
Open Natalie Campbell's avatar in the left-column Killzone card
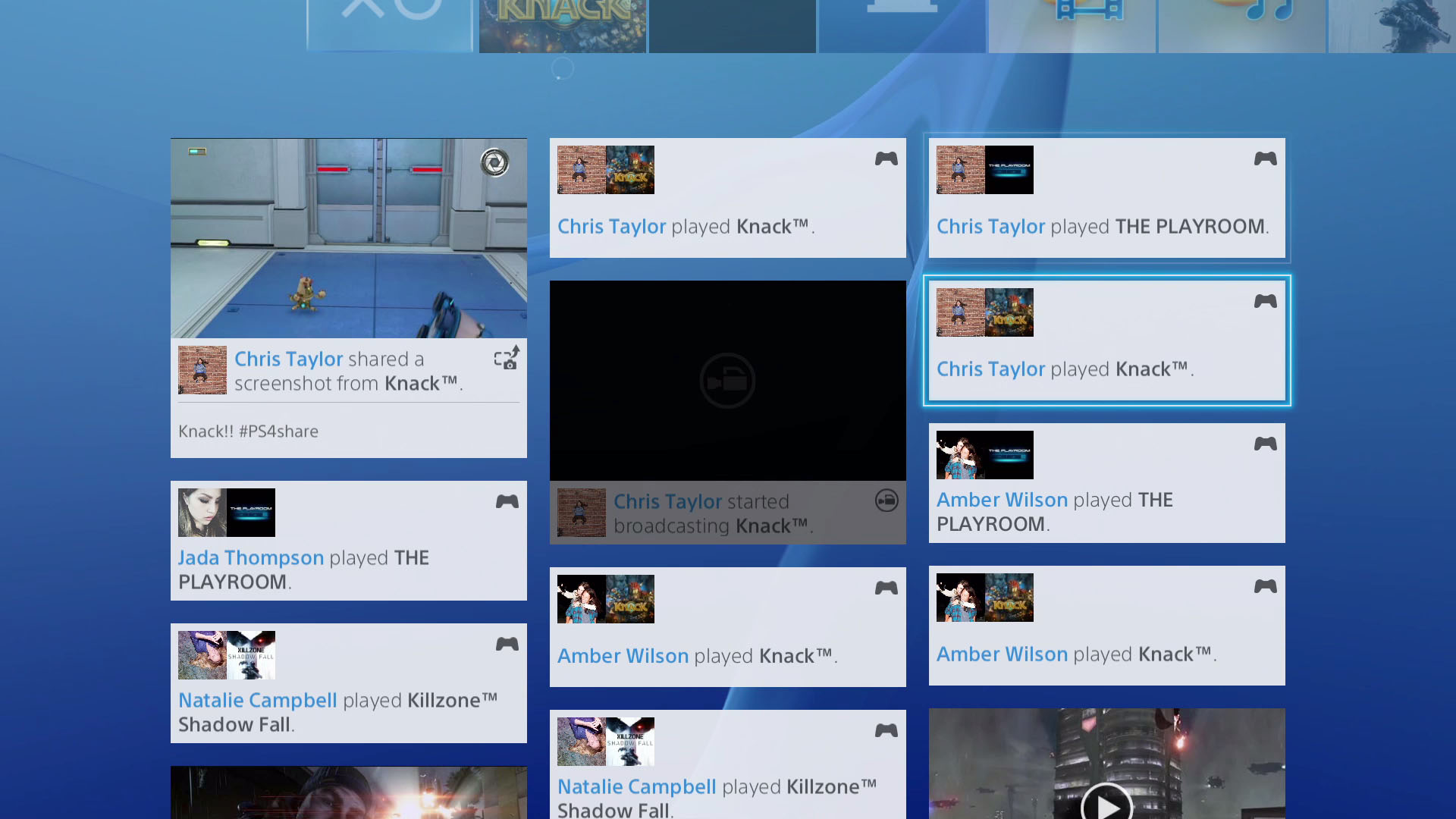202,655
